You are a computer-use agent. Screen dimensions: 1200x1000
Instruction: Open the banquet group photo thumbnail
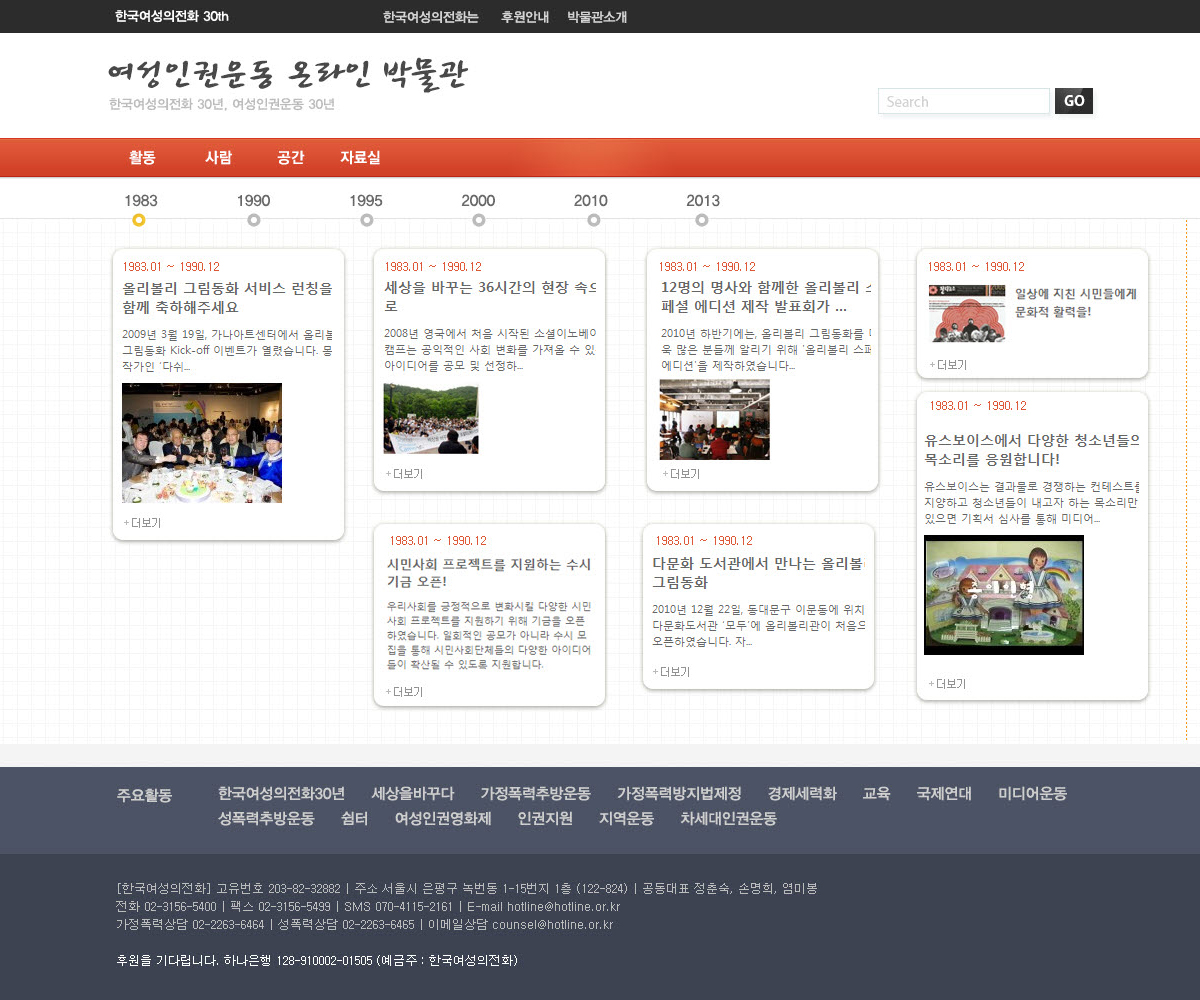click(202, 443)
